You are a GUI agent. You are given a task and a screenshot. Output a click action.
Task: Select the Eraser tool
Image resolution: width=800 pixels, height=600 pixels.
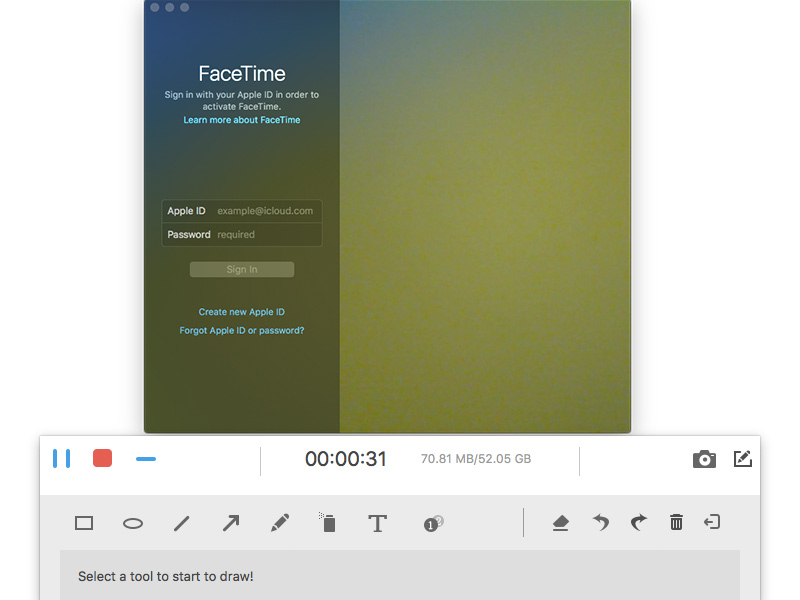pyautogui.click(x=561, y=522)
